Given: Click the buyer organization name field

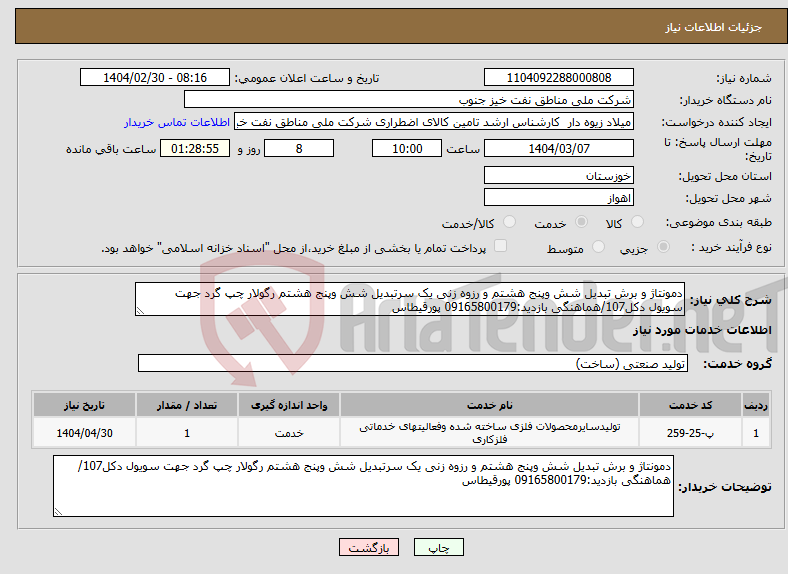Looking at the screenshot, I should (409, 100).
